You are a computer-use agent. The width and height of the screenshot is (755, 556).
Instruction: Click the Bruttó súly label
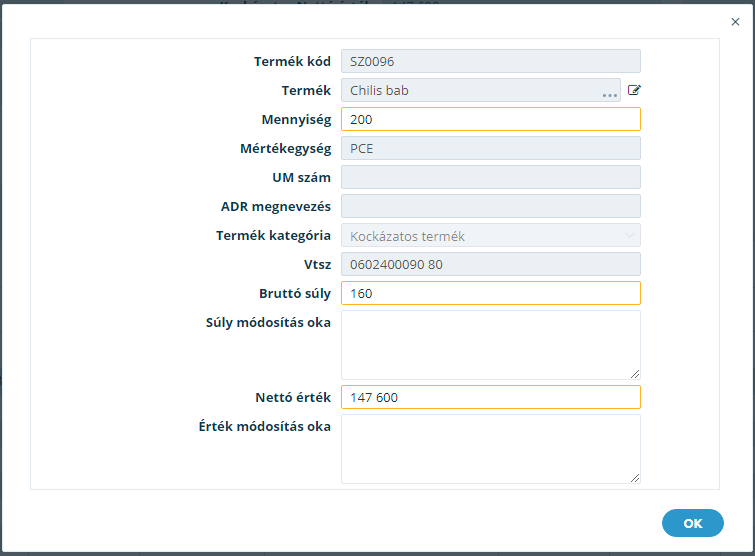295,294
